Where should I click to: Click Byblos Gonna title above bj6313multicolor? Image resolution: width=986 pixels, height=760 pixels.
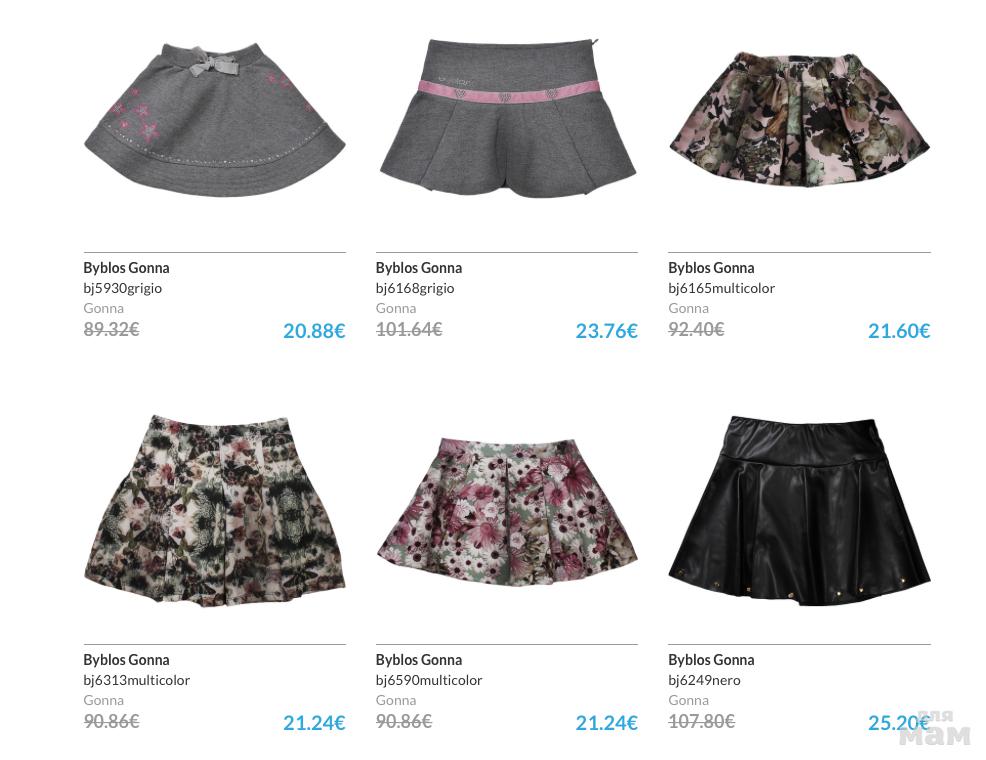(126, 660)
